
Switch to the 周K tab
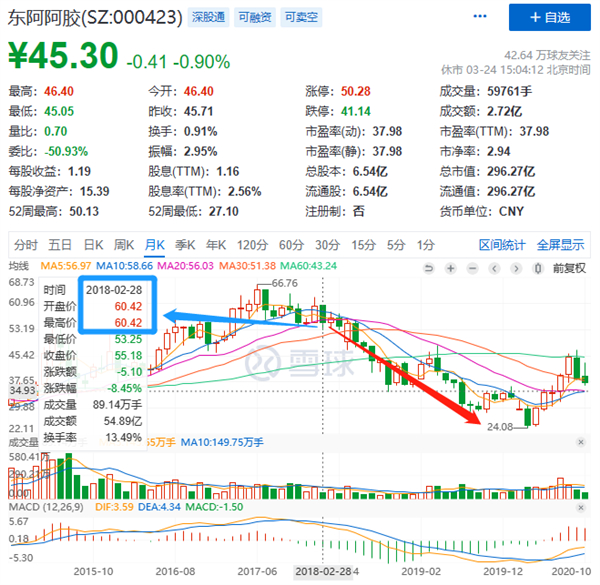pos(124,245)
